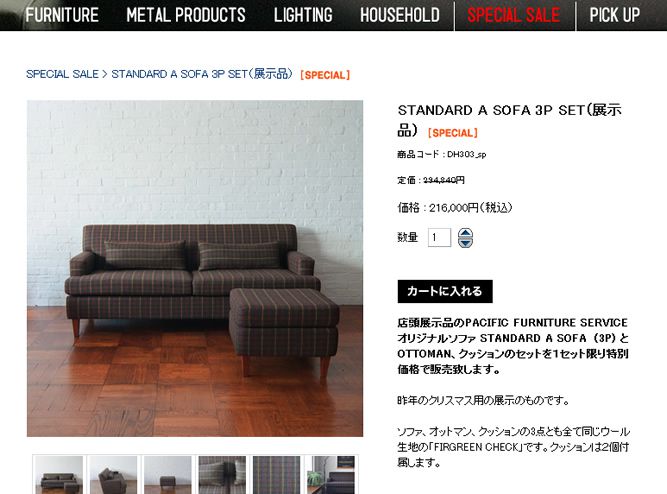Open the PICK UP section
Image resolution: width=667 pixels, height=494 pixels.
point(614,15)
